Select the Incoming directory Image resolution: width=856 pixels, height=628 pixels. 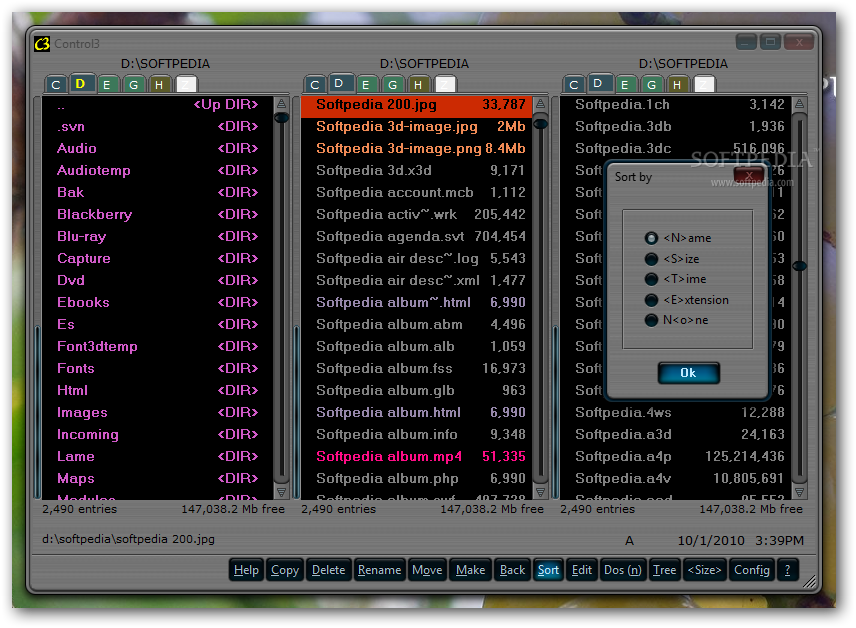point(157,435)
